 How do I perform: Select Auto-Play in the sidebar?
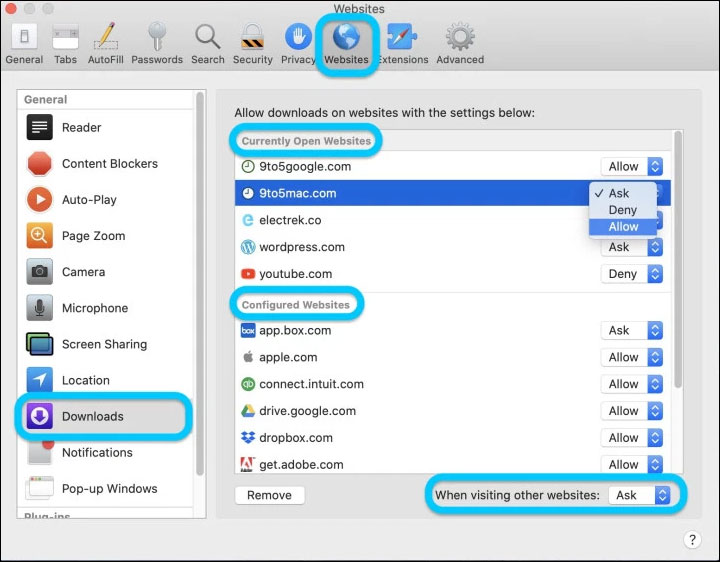coord(106,200)
